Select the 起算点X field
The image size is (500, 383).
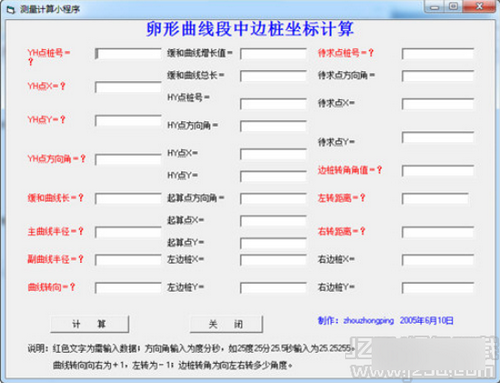273,221
